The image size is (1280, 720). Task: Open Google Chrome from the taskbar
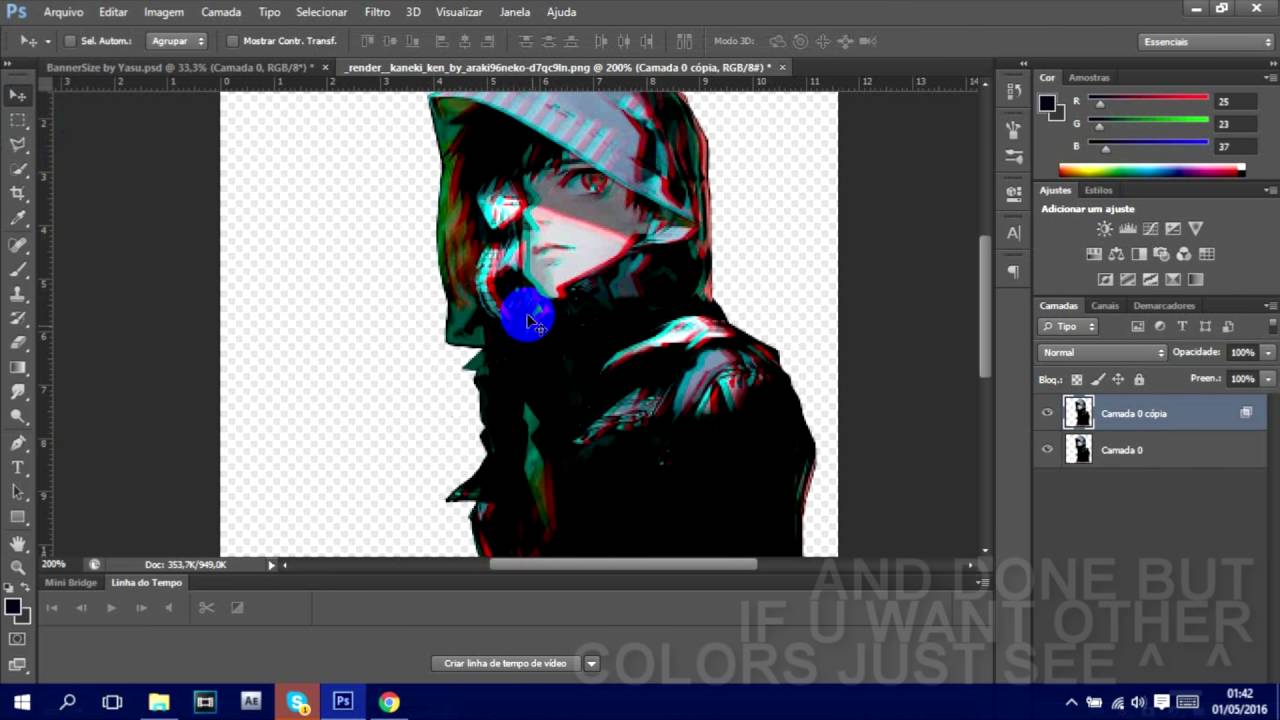(389, 702)
